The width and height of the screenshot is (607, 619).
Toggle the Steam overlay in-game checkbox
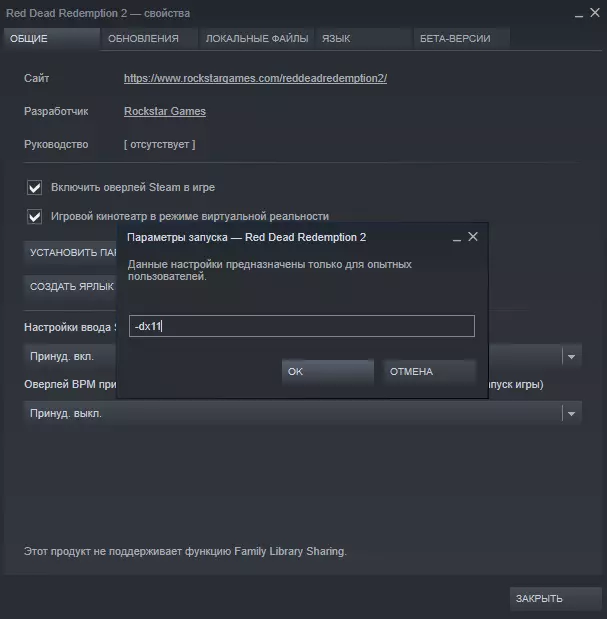point(34,187)
